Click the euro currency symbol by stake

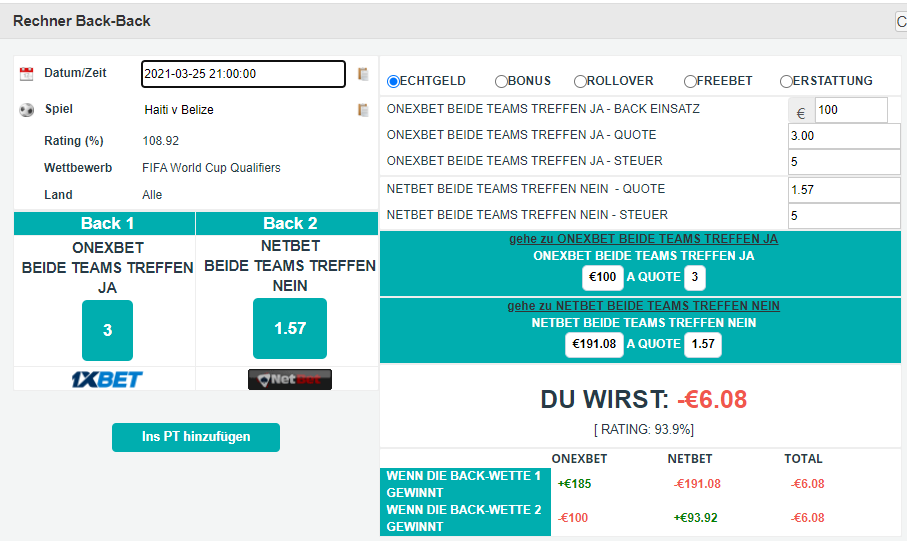pos(801,113)
